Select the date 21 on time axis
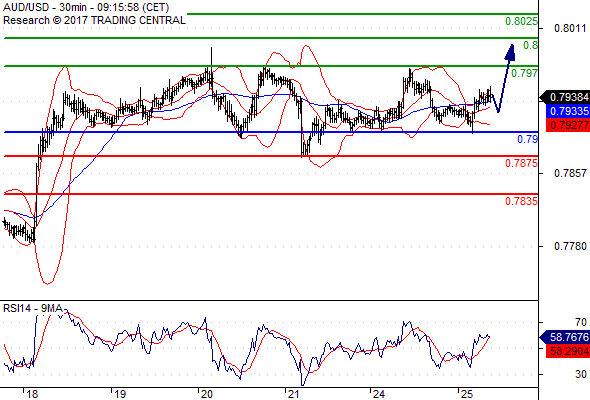This screenshot has width=590, height=400. [x=293, y=394]
